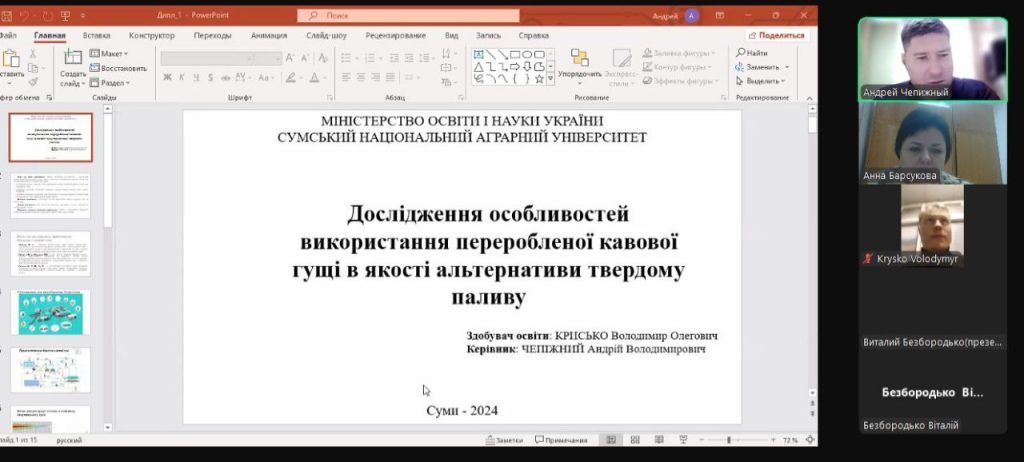Click the zoom in plus button
The image size is (1024, 462).
pos(773,440)
